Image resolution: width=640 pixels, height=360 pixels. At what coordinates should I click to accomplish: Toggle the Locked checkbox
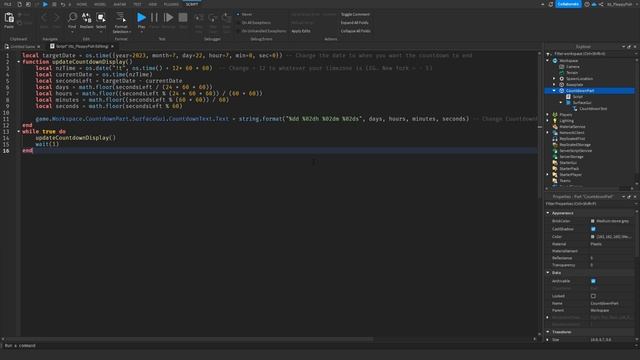pos(593,296)
